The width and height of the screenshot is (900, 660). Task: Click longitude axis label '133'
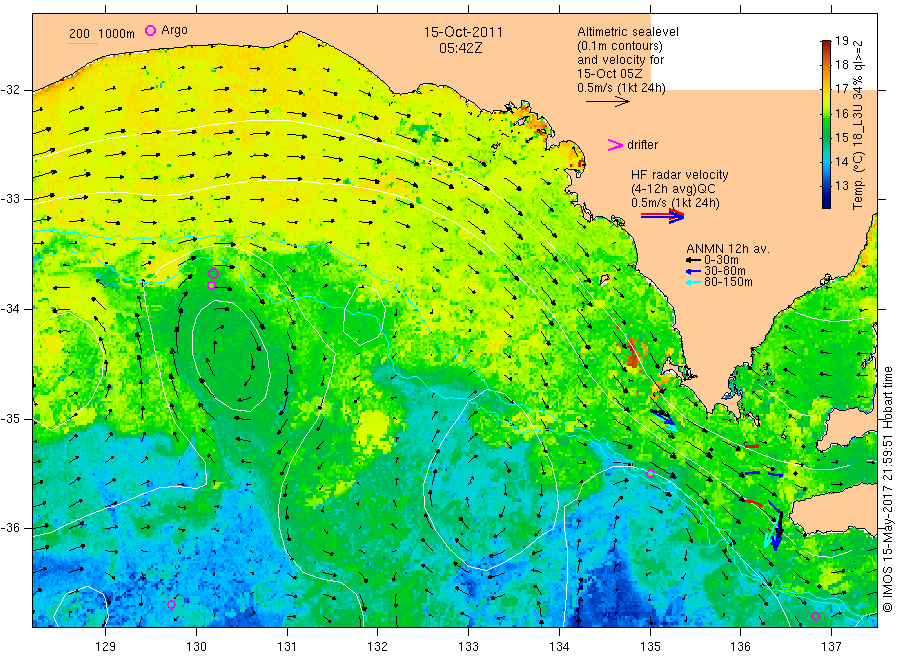(x=468, y=647)
